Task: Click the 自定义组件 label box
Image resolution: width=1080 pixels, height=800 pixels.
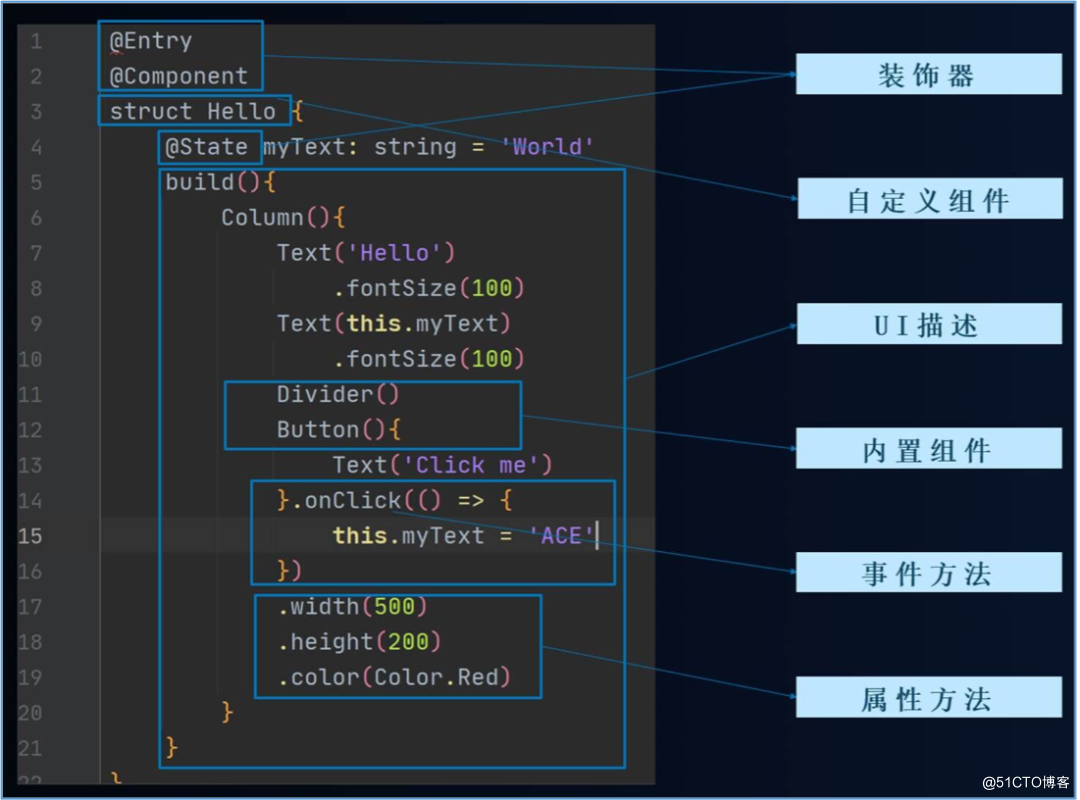Action: pos(929,199)
